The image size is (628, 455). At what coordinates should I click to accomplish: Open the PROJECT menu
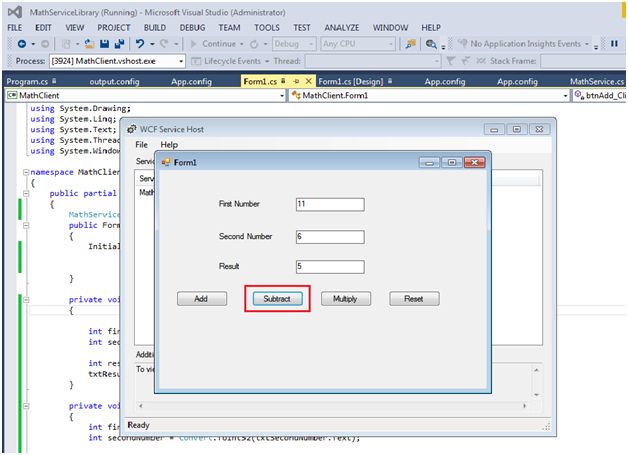click(x=114, y=28)
